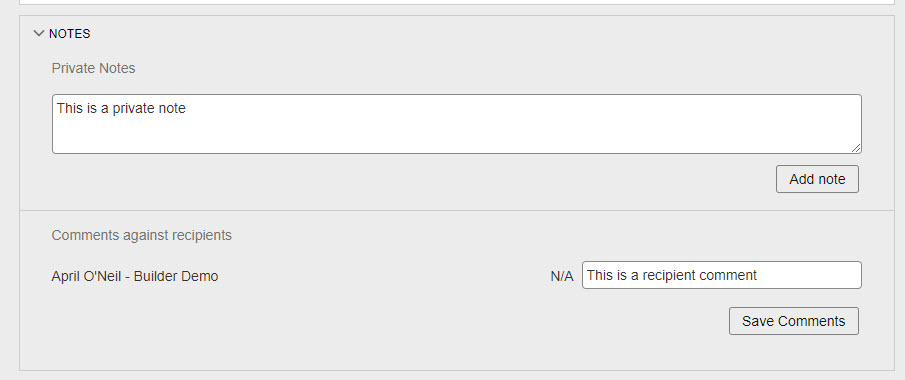Image resolution: width=905 pixels, height=380 pixels.
Task: Click the word "comment" in recipient input
Action: click(x=728, y=275)
